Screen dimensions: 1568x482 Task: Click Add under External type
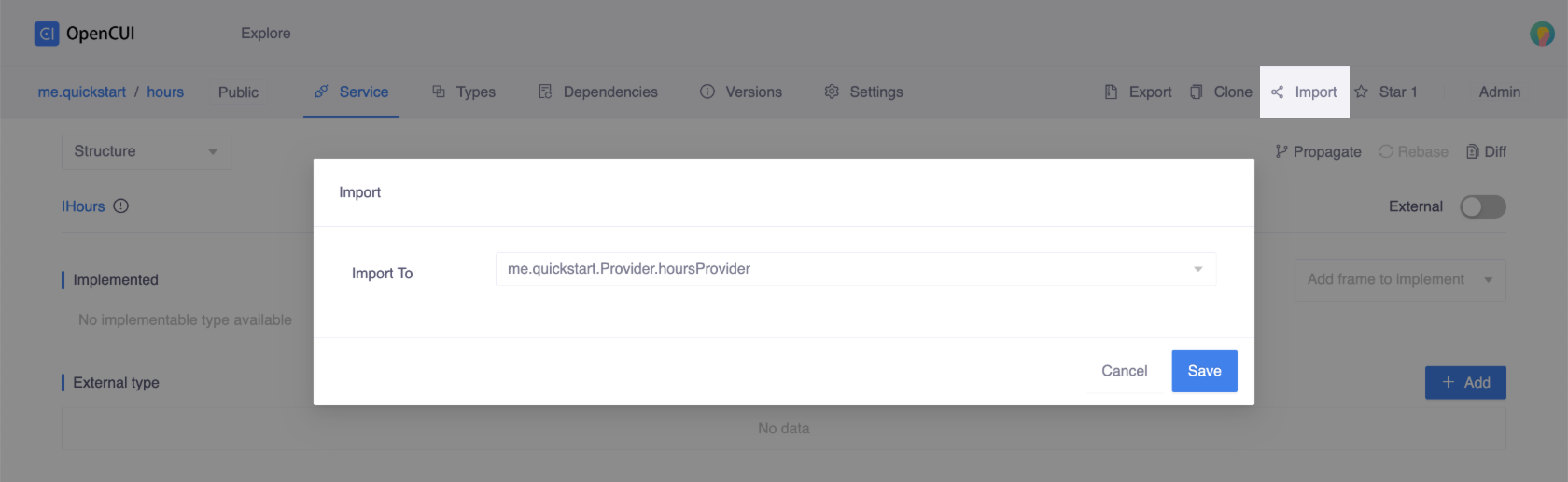1465,382
